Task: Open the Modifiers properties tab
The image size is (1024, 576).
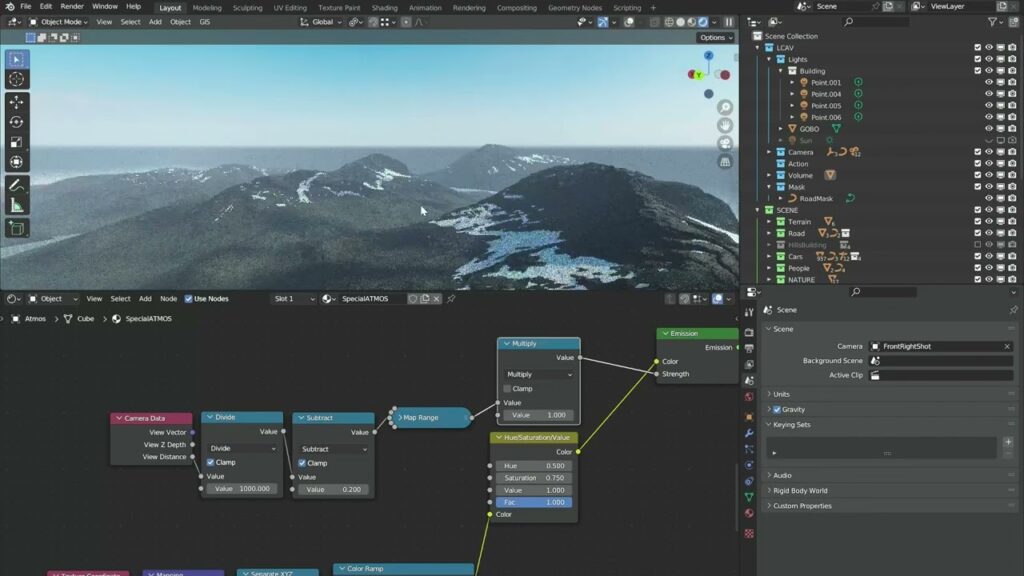Action: tap(749, 433)
